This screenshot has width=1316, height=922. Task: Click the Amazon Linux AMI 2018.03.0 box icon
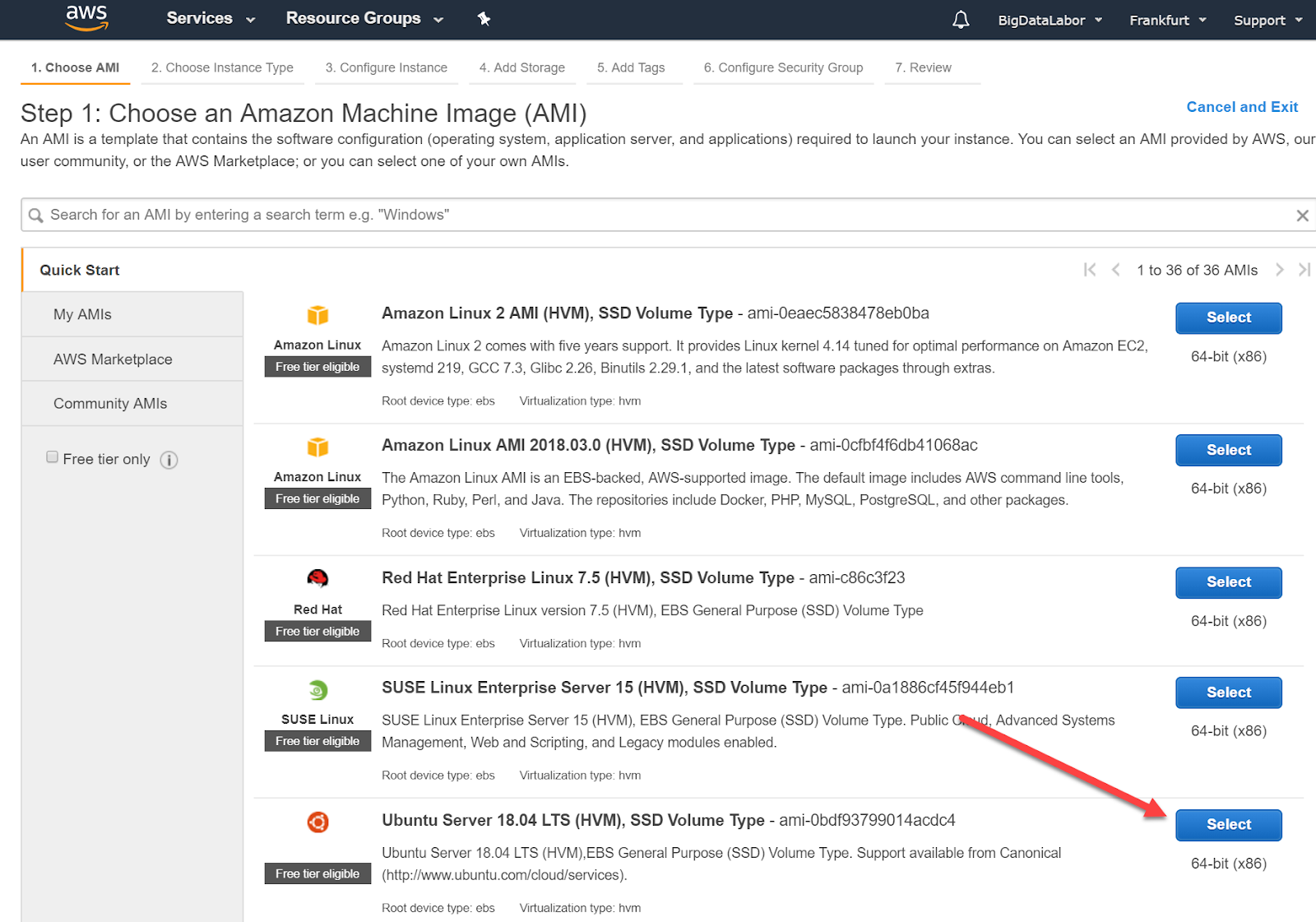click(x=317, y=447)
